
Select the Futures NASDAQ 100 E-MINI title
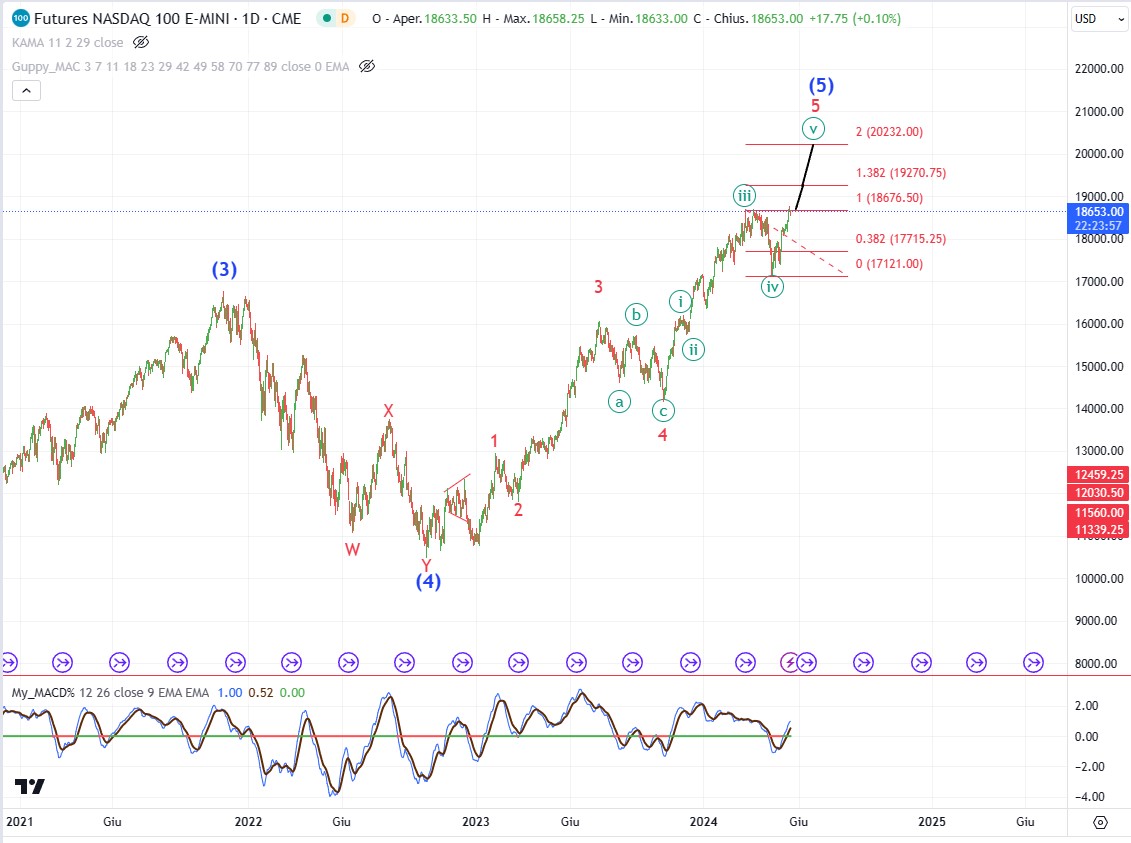click(167, 19)
